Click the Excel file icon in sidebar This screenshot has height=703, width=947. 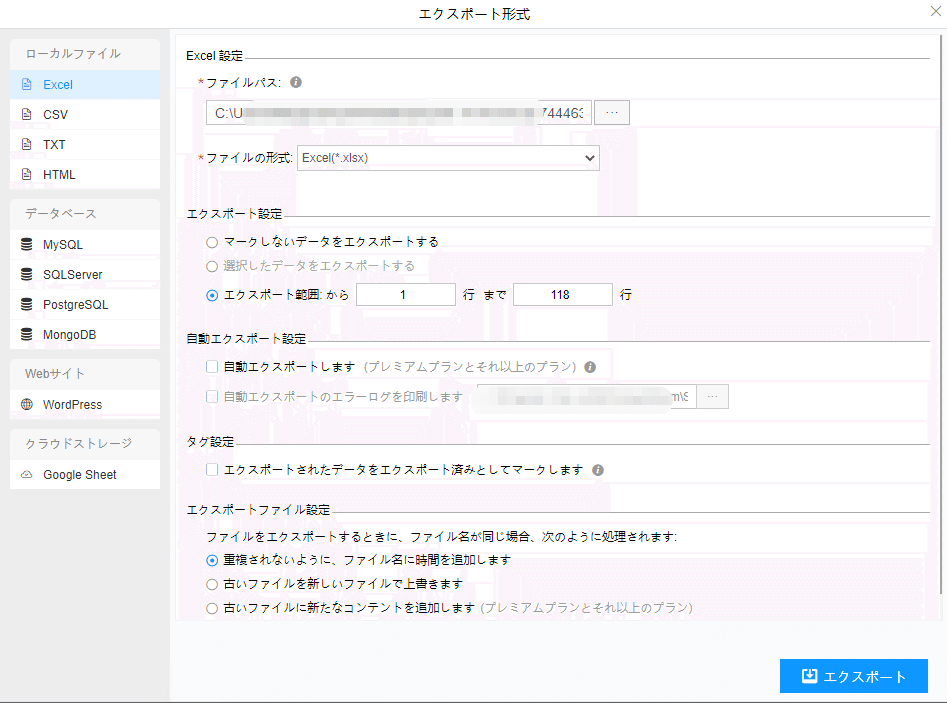pyautogui.click(x=27, y=85)
